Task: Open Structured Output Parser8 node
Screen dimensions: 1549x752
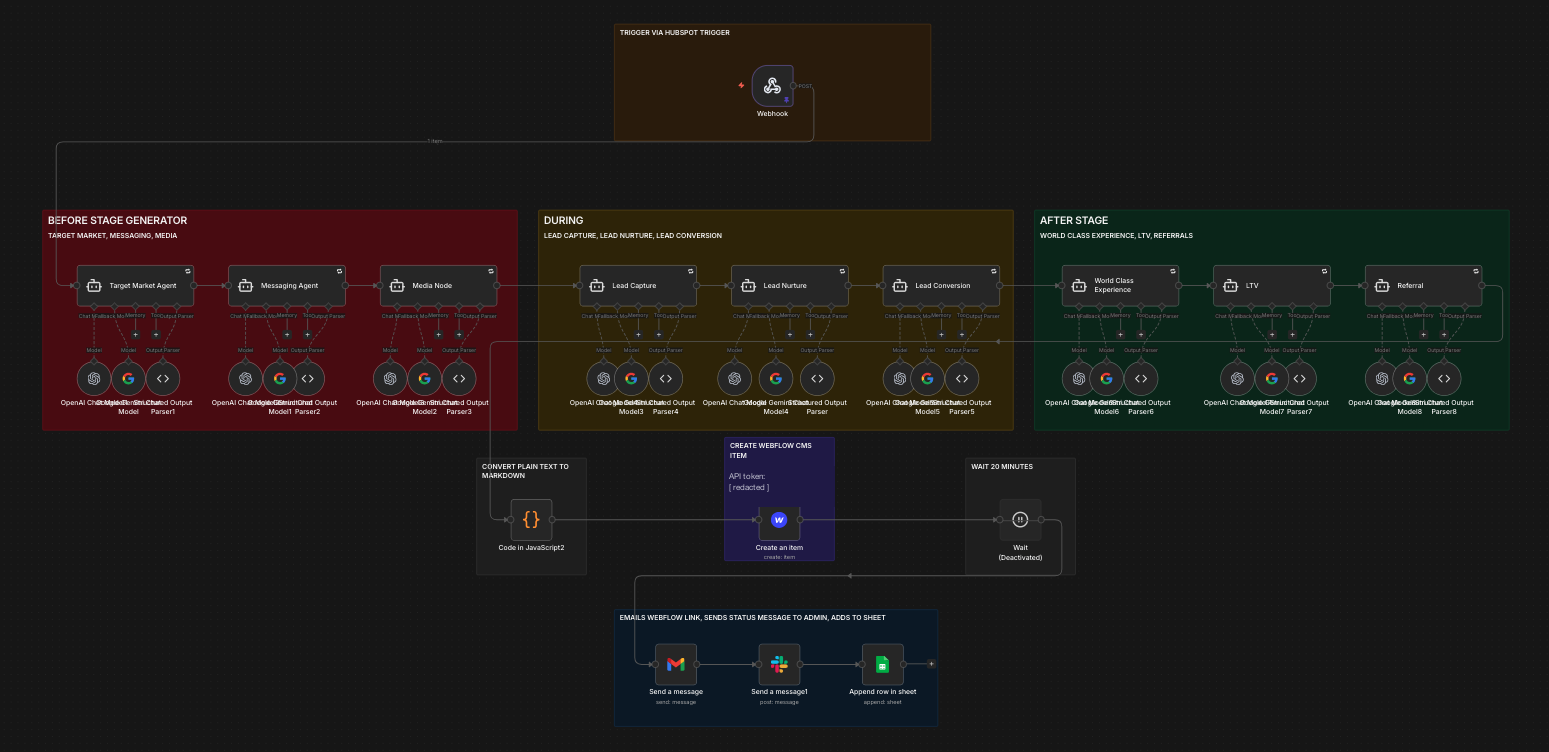Action: [x=1444, y=379]
